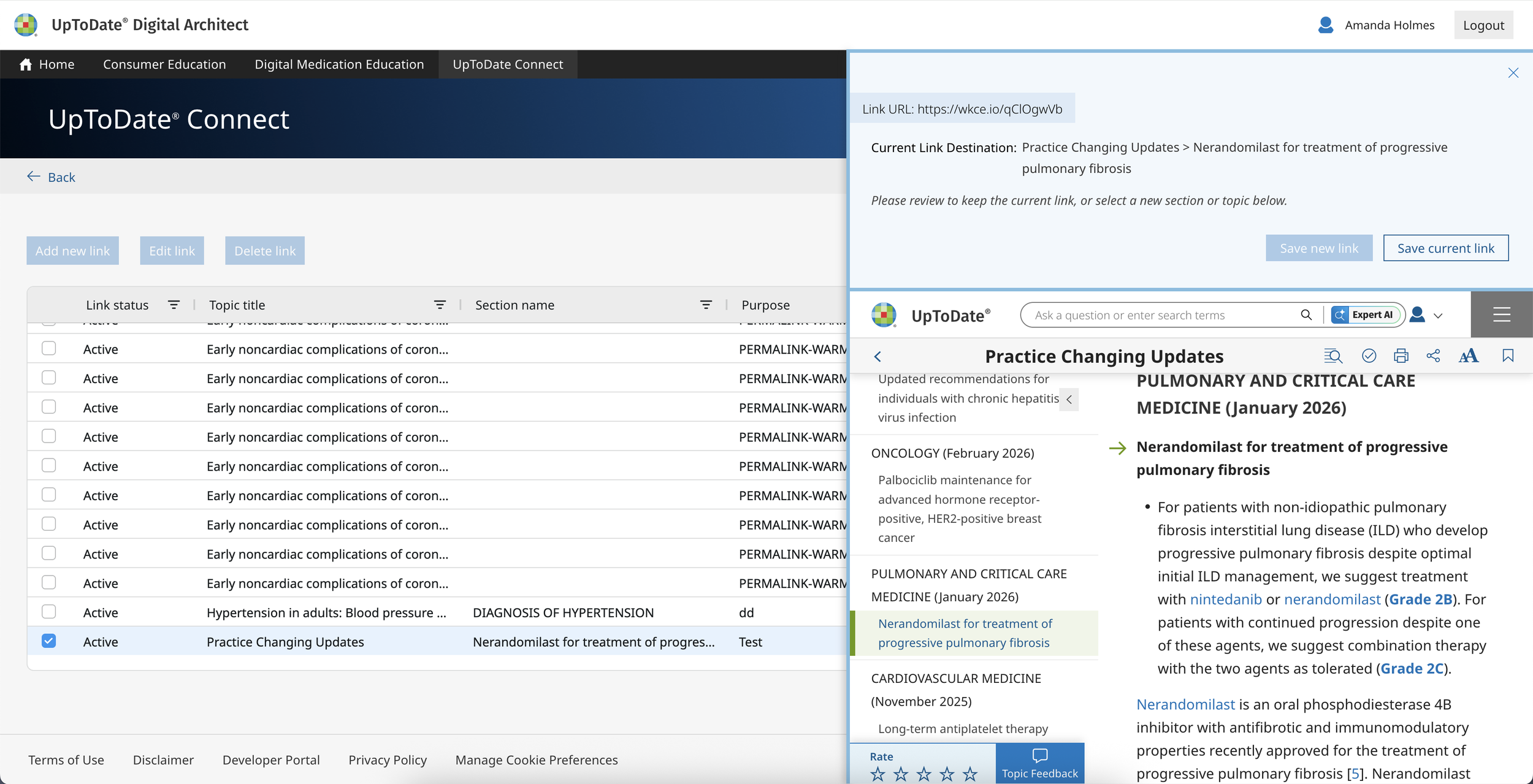Click the profile icon in the UpToDate panel
The height and width of the screenshot is (784, 1533).
[x=1417, y=314]
